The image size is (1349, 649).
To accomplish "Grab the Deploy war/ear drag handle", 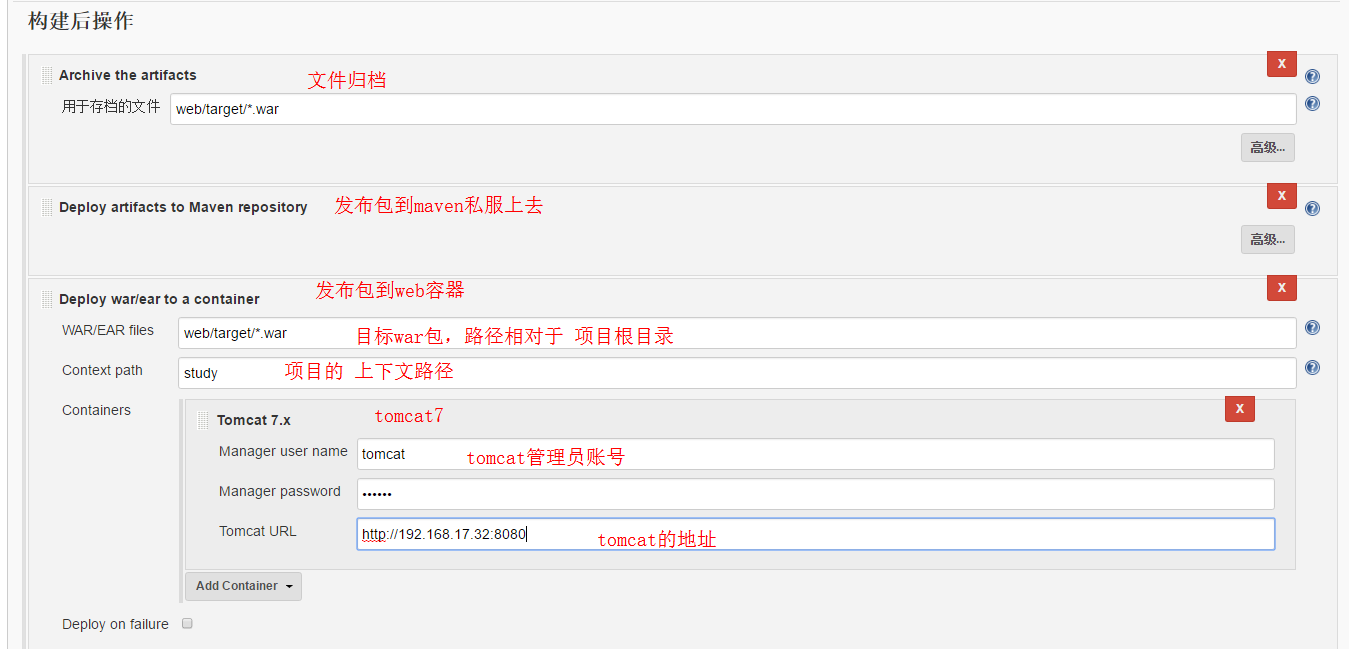I will [47, 299].
